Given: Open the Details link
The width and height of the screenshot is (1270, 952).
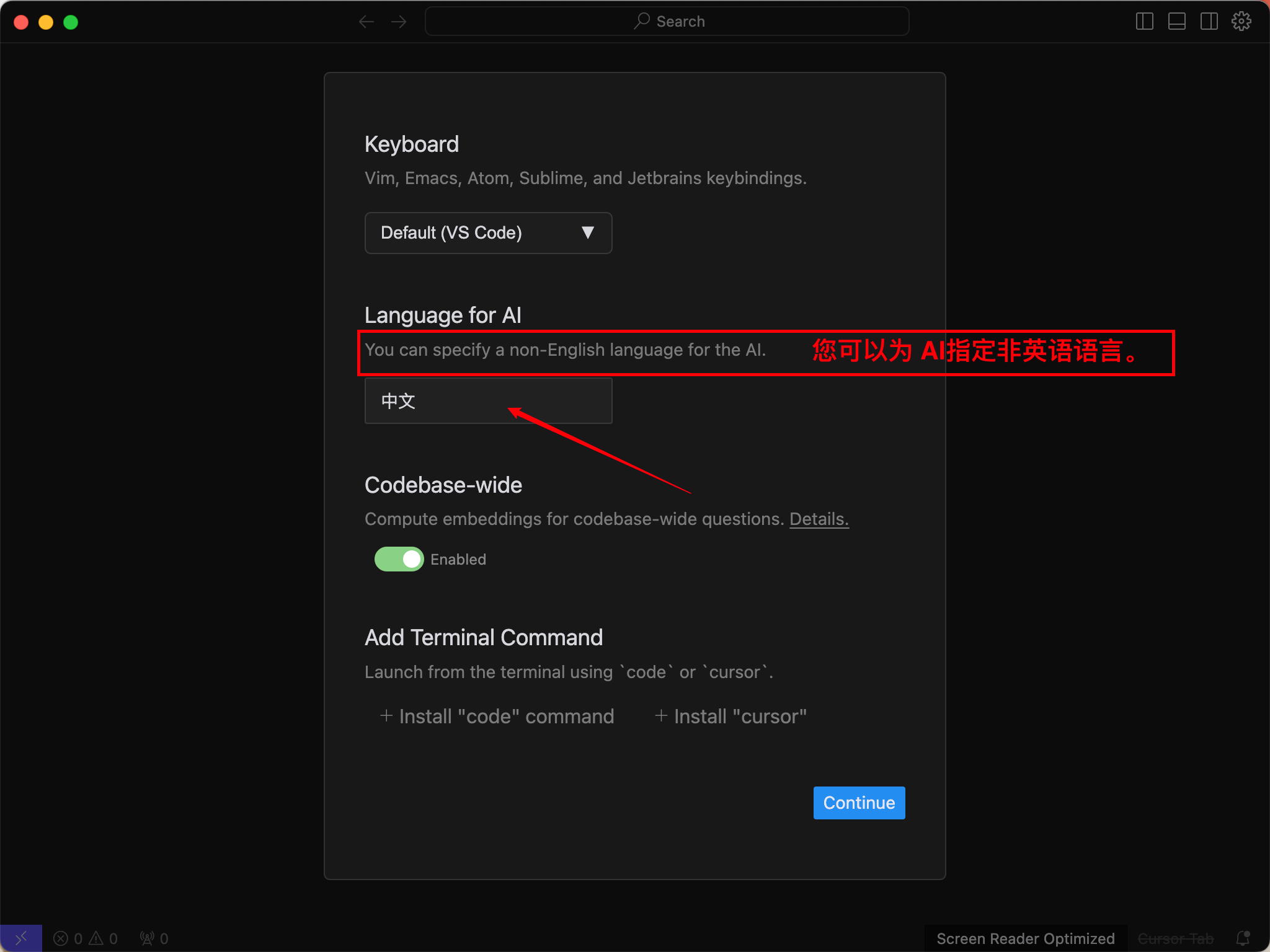Looking at the screenshot, I should pyautogui.click(x=819, y=519).
